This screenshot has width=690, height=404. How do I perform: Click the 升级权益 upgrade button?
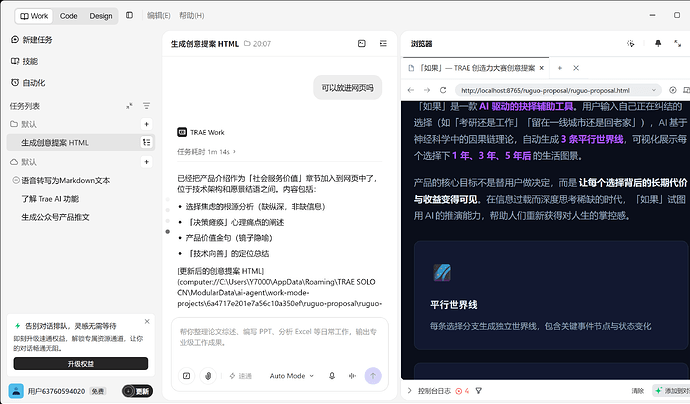pyautogui.click(x=81, y=364)
